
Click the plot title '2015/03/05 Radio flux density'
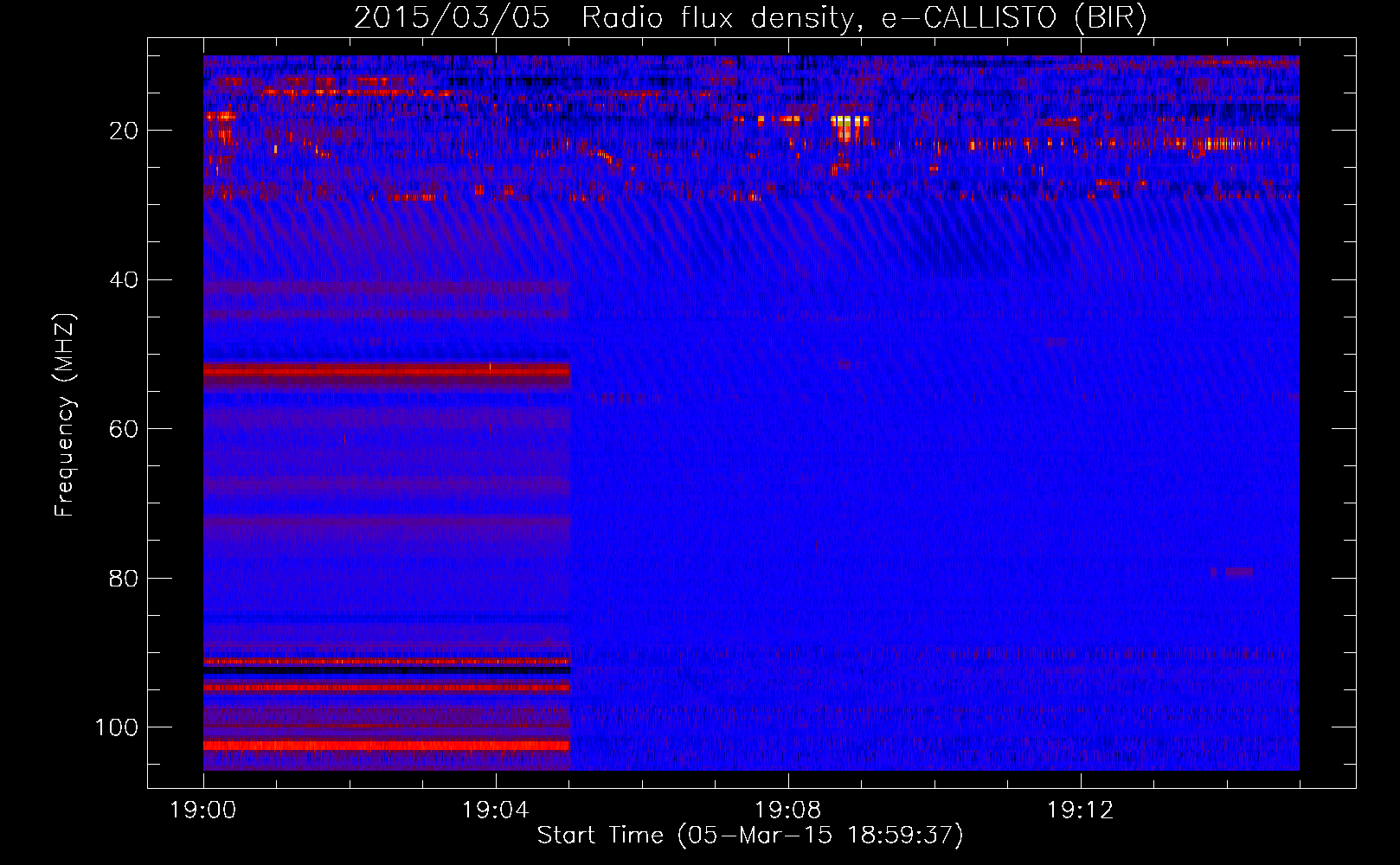pyautogui.click(x=750, y=18)
